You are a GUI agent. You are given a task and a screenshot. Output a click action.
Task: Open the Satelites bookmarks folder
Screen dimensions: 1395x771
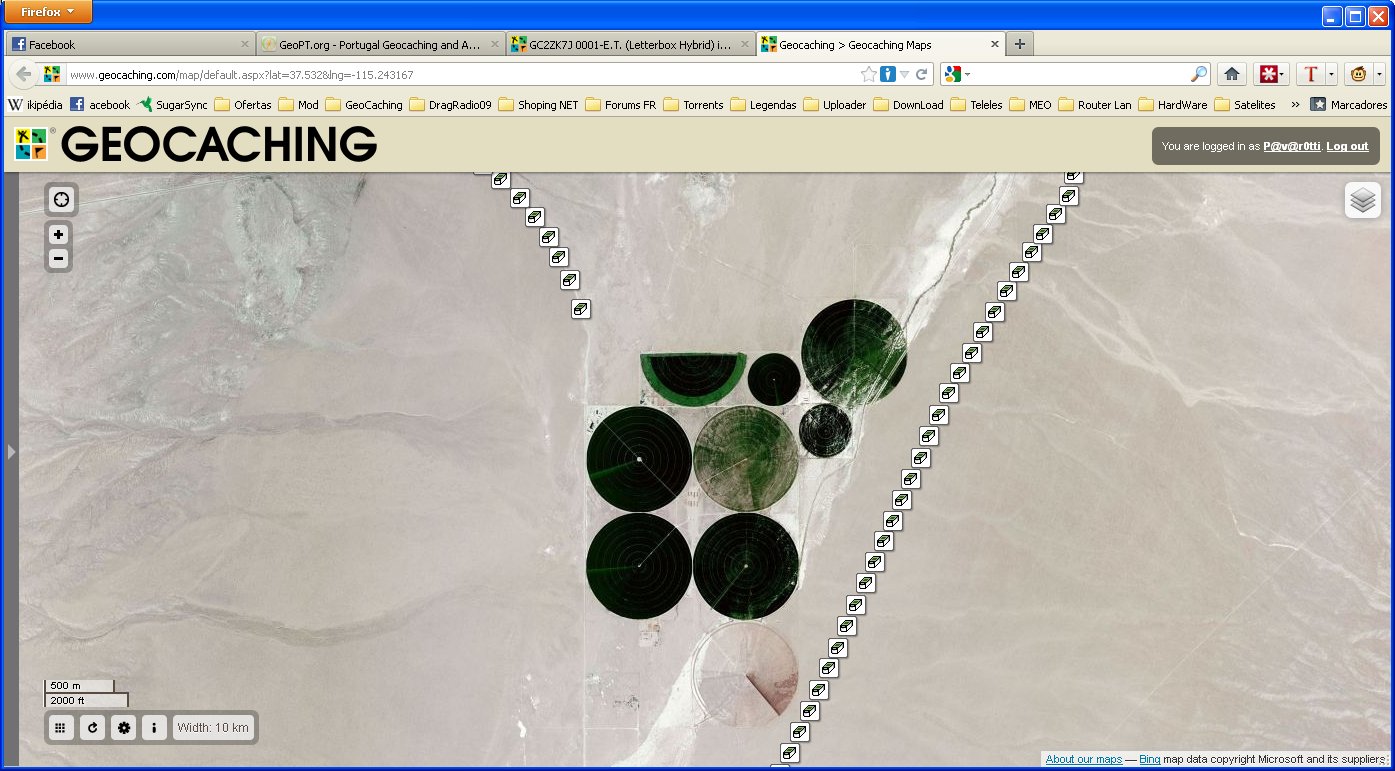1245,104
